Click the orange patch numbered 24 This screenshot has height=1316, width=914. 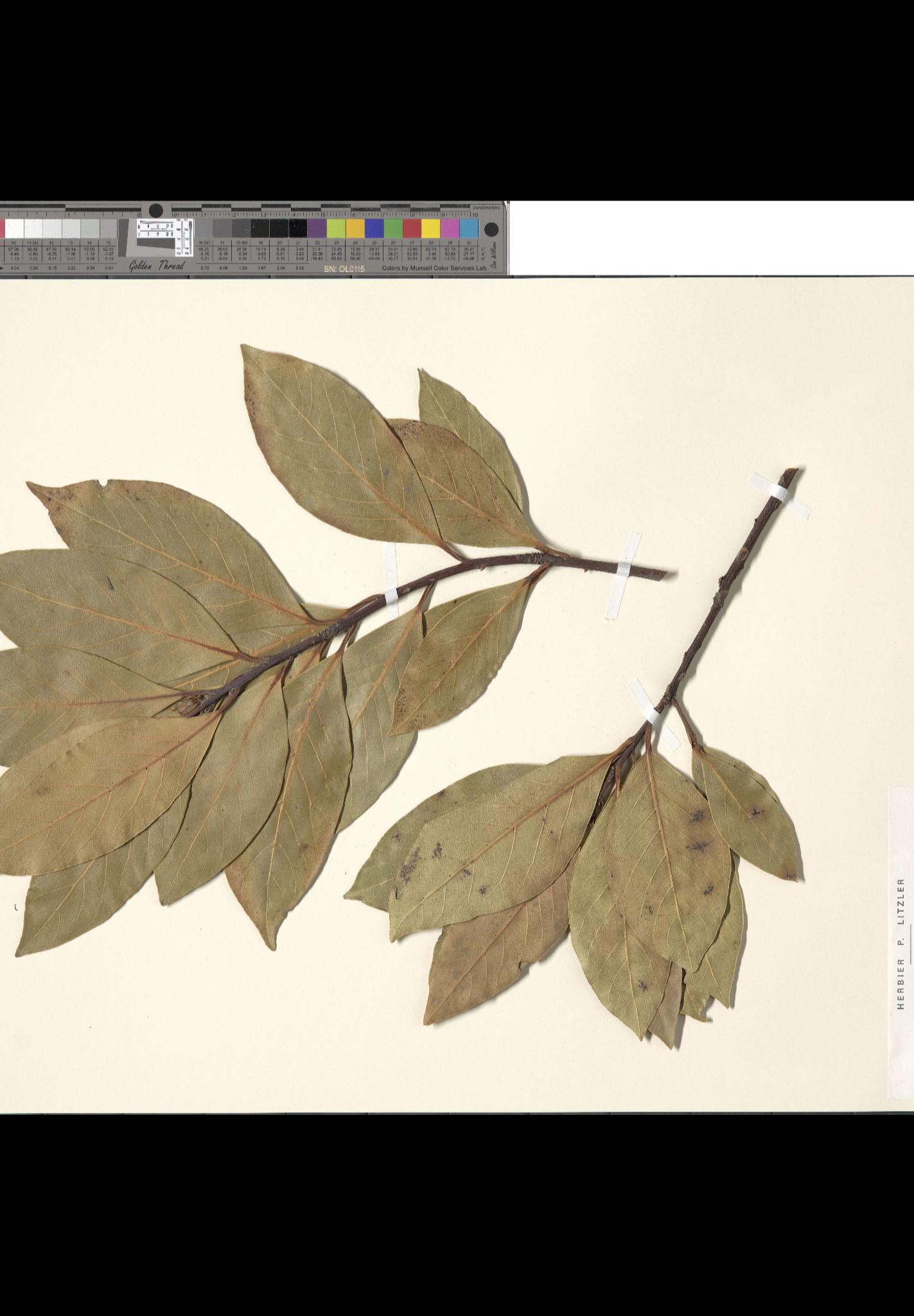pyautogui.click(x=356, y=228)
